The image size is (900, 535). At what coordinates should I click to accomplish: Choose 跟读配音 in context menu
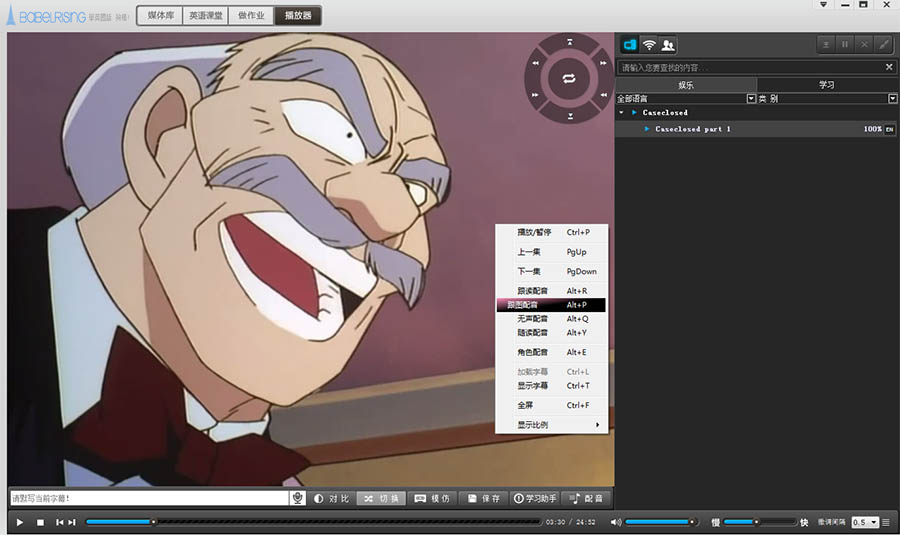pos(552,291)
